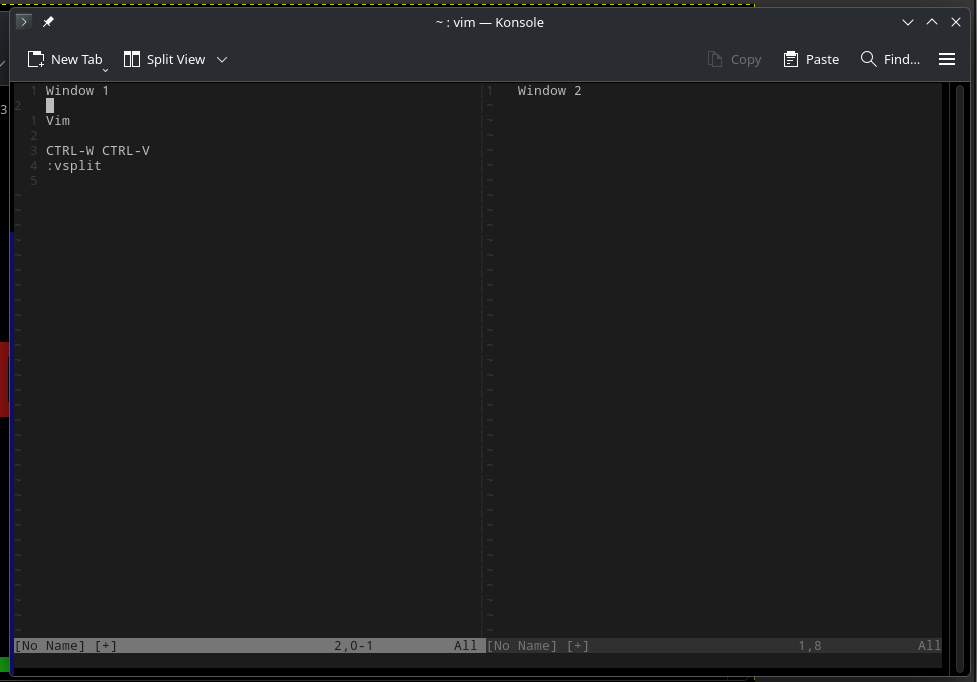This screenshot has width=977, height=682.
Task: Click the Copy toolbar icon
Action: (x=734, y=60)
